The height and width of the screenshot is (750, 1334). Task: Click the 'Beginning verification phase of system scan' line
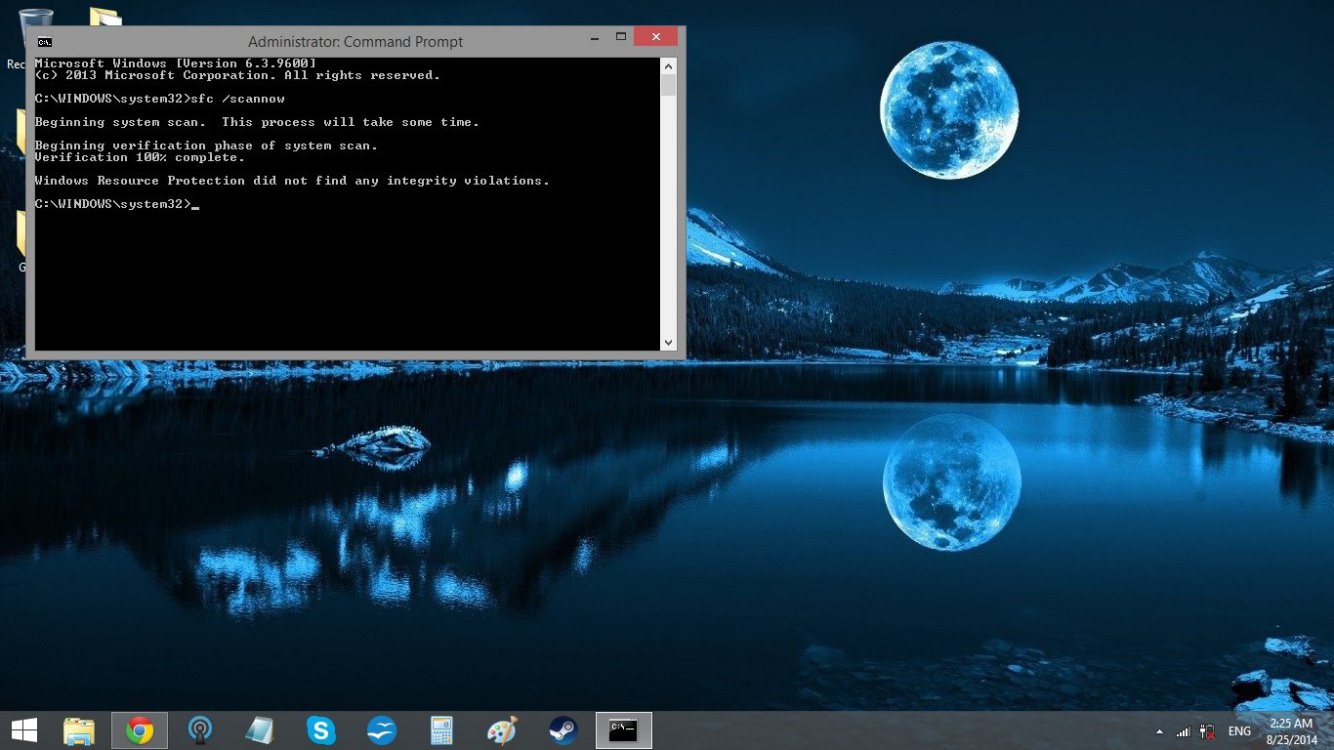point(206,146)
